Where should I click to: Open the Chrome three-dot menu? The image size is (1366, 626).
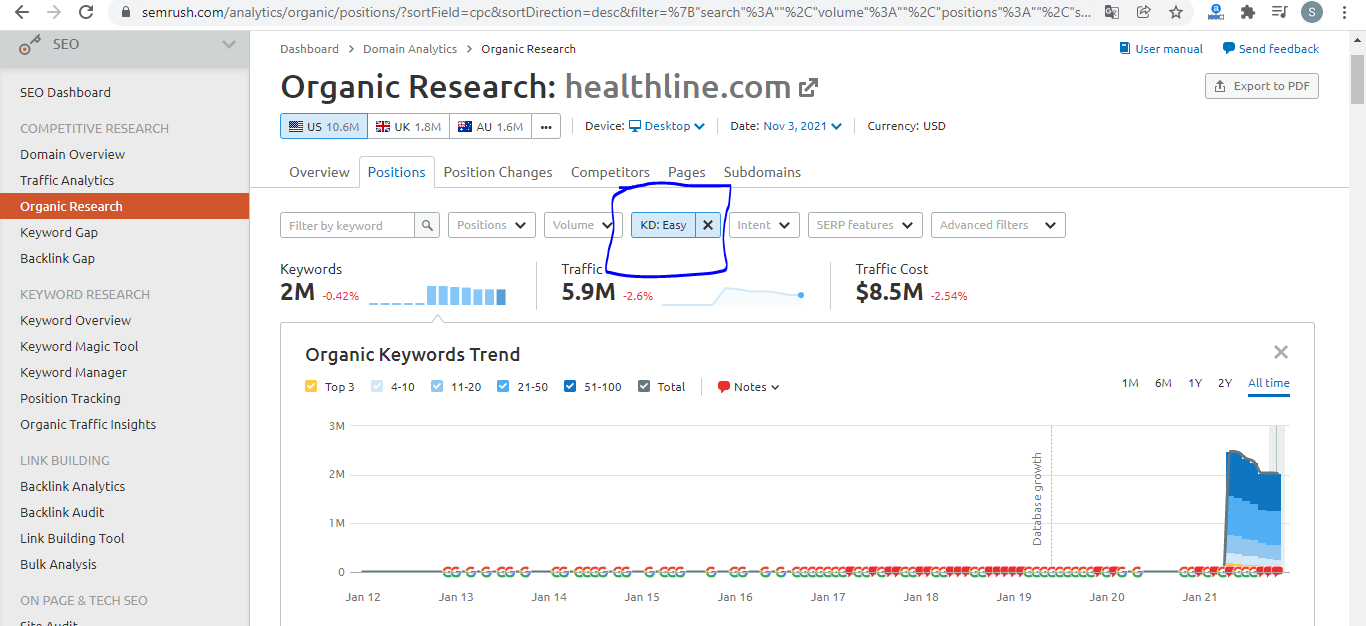click(1343, 12)
